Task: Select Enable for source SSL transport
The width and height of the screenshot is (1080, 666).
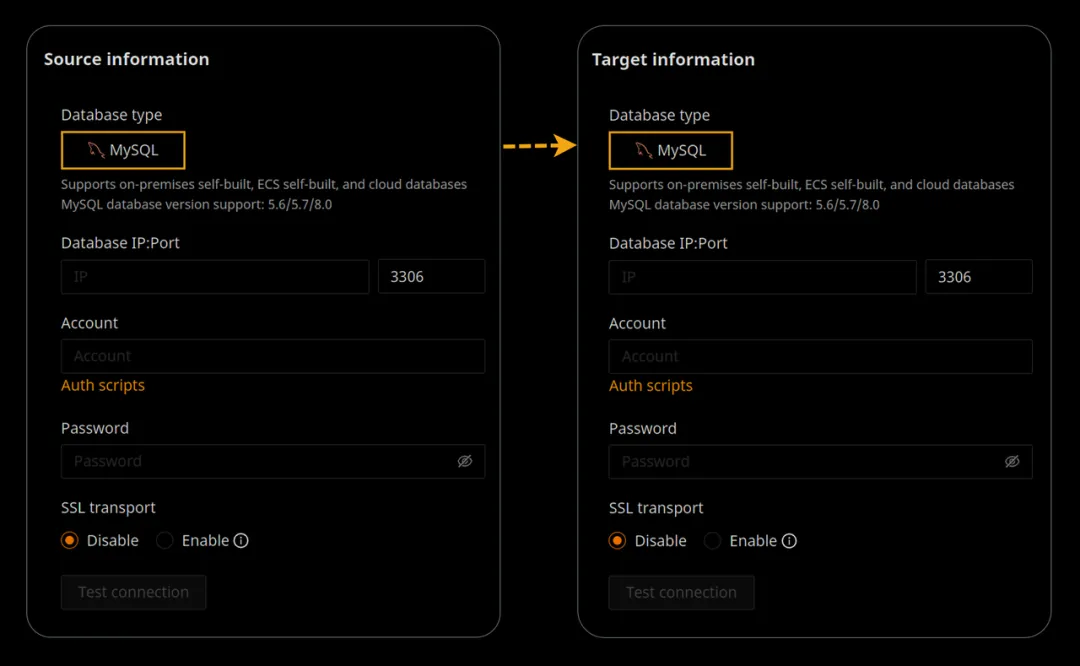Action: tap(165, 541)
